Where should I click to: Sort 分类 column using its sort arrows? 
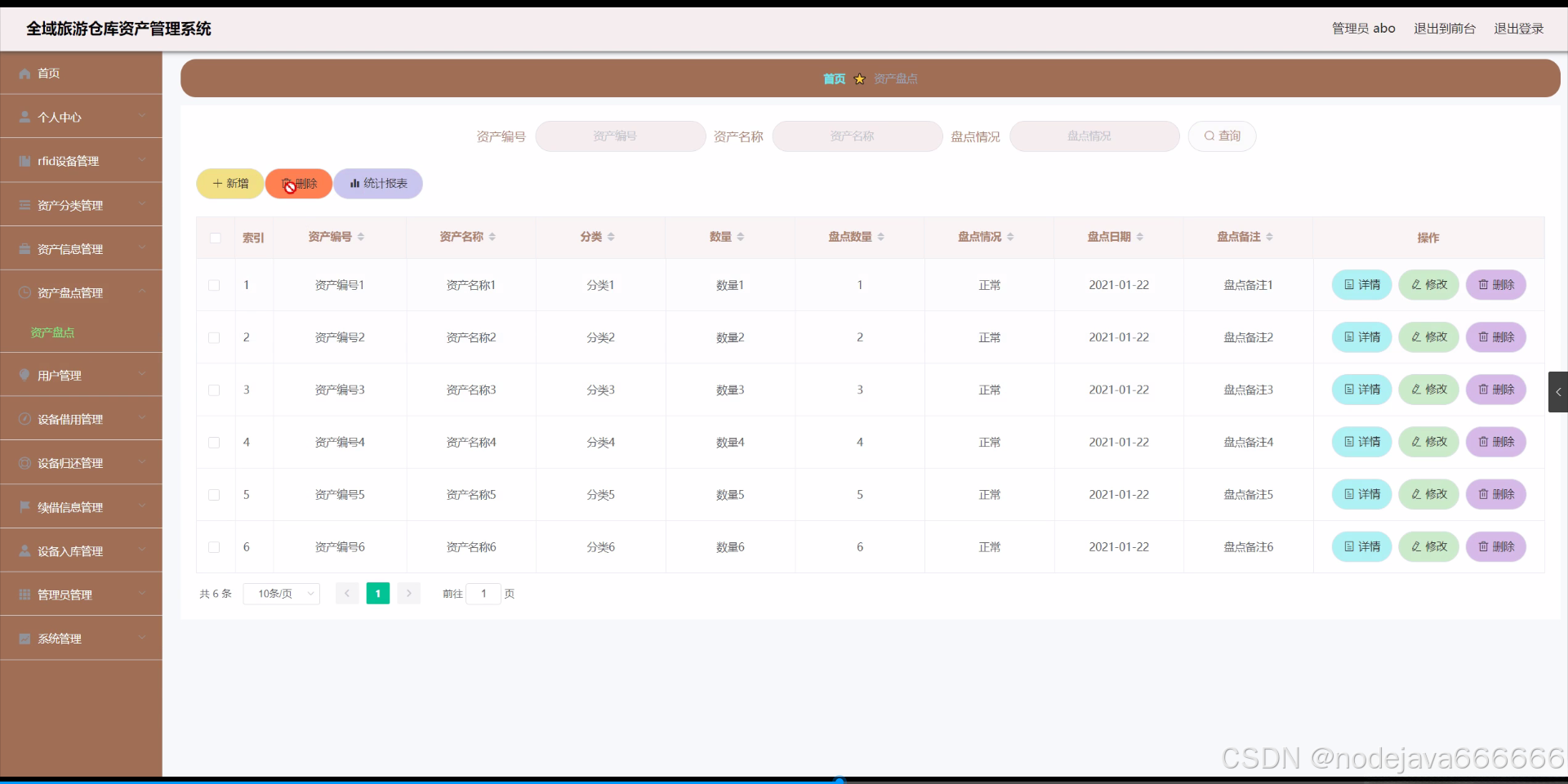tap(611, 237)
